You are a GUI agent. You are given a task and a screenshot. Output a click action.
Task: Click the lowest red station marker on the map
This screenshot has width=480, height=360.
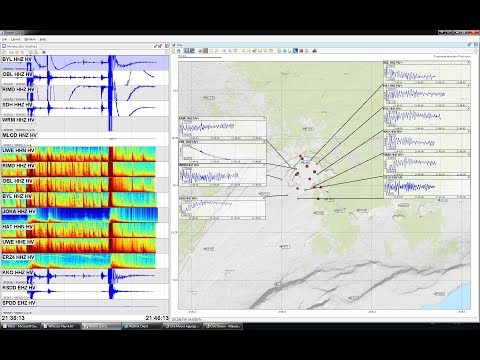[x=318, y=199]
